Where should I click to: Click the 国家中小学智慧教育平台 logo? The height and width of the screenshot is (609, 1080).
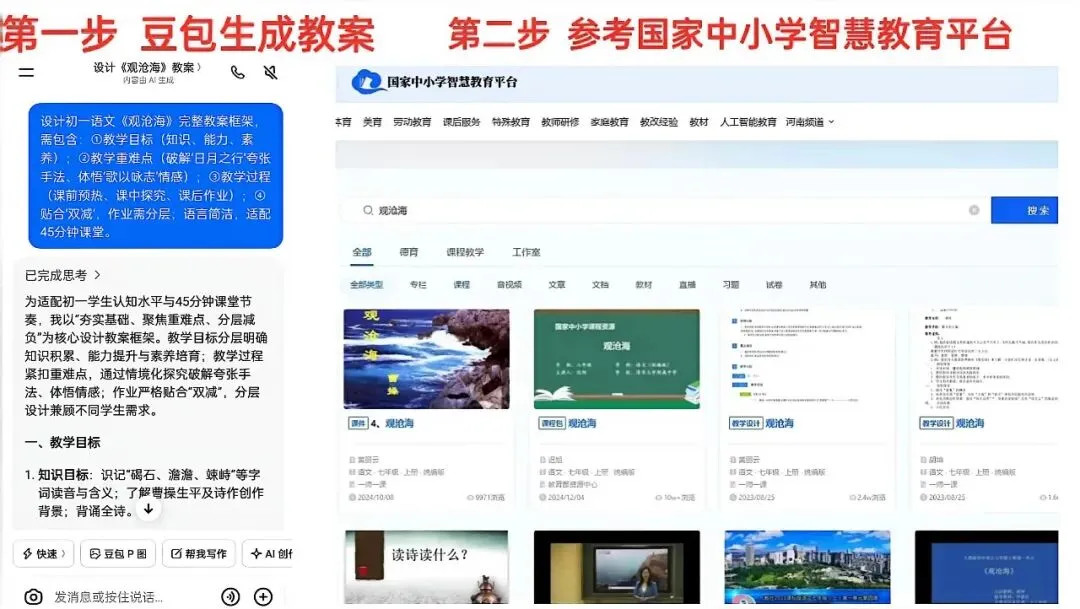pyautogui.click(x=435, y=82)
